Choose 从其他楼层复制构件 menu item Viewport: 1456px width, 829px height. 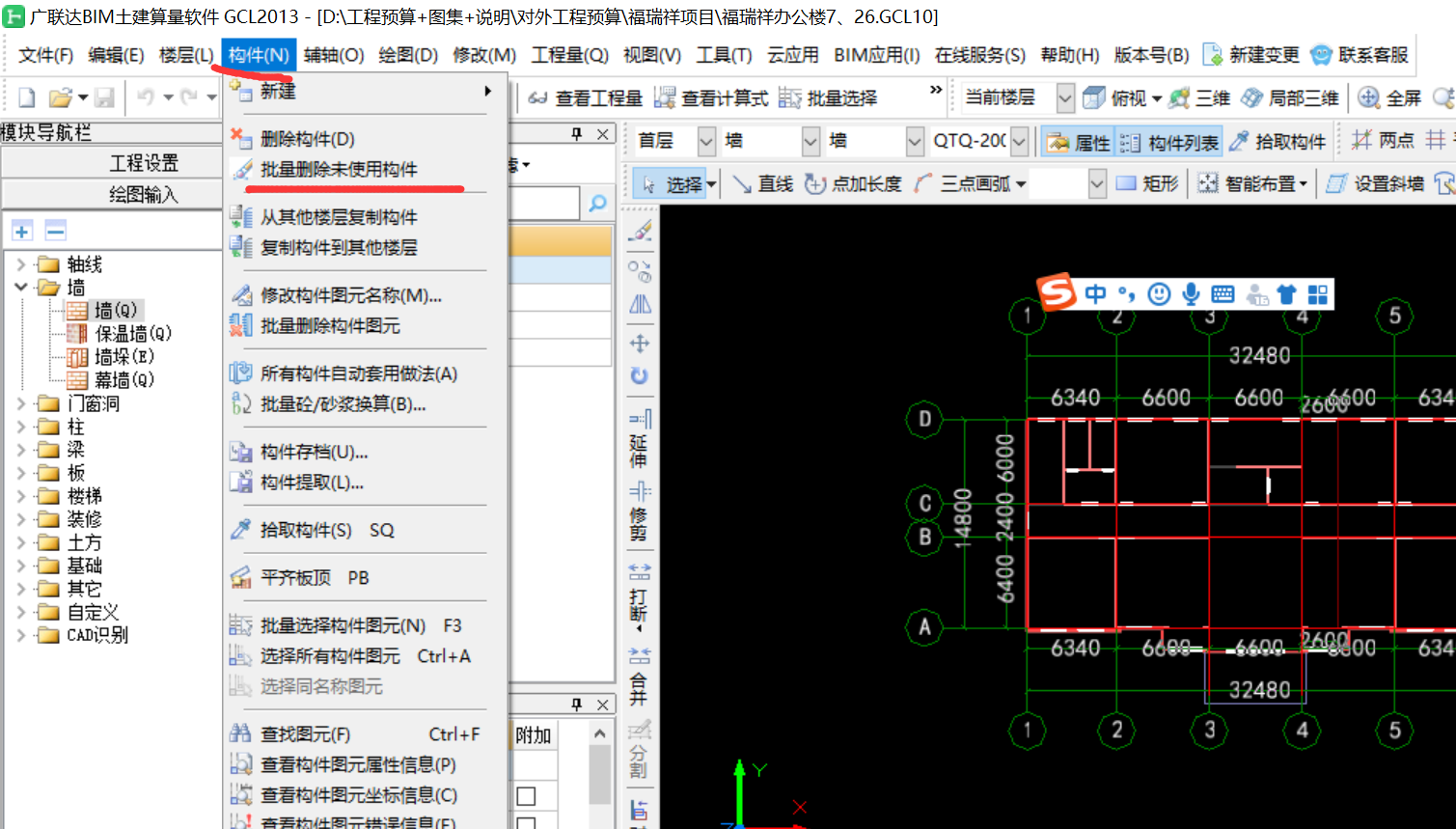365,217
